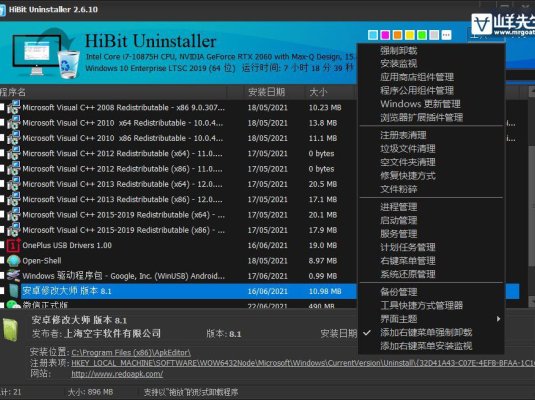Image resolution: width=535 pixels, height=400 pixels.
Task: Tick checkbox for Visual C++ 2008 x86
Action: [2, 108]
